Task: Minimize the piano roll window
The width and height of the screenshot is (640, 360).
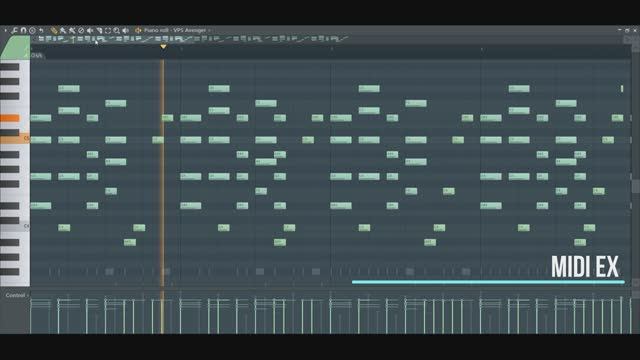Action: (620, 30)
